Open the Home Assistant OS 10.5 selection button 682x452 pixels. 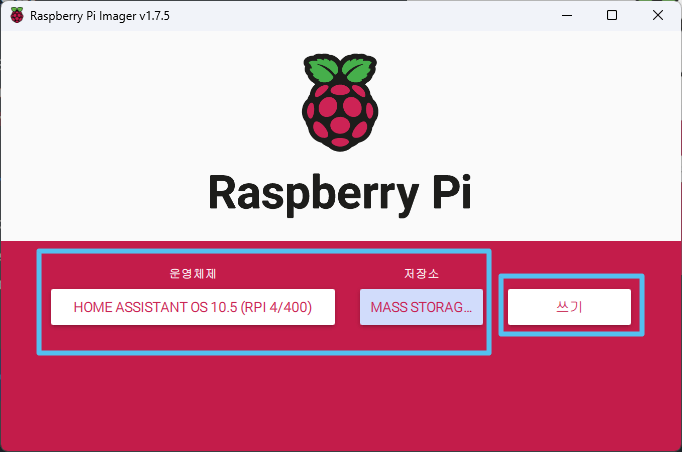point(193,307)
